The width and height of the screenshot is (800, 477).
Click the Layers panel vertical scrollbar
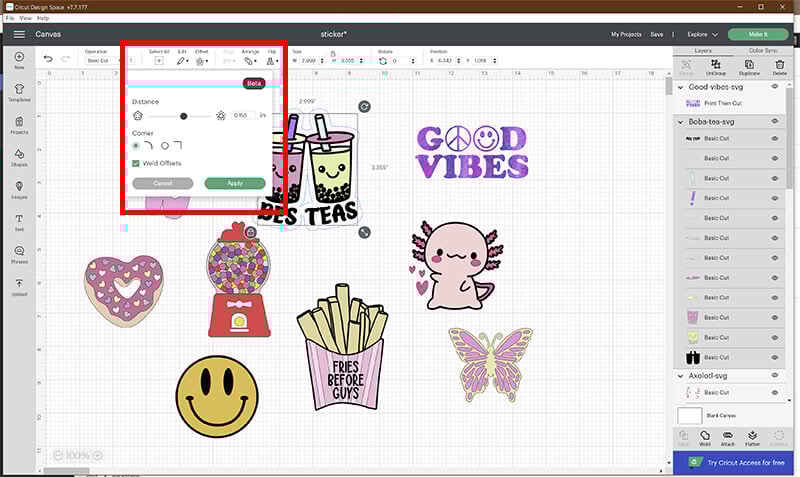tap(789, 138)
